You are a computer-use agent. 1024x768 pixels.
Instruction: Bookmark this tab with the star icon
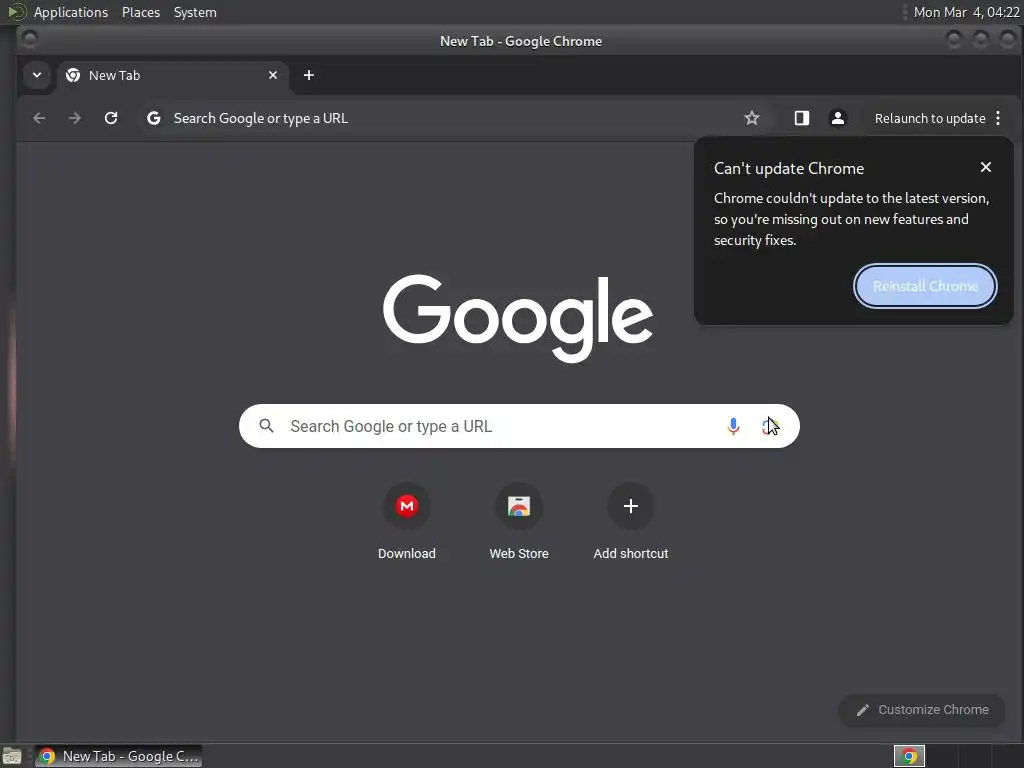coord(752,118)
